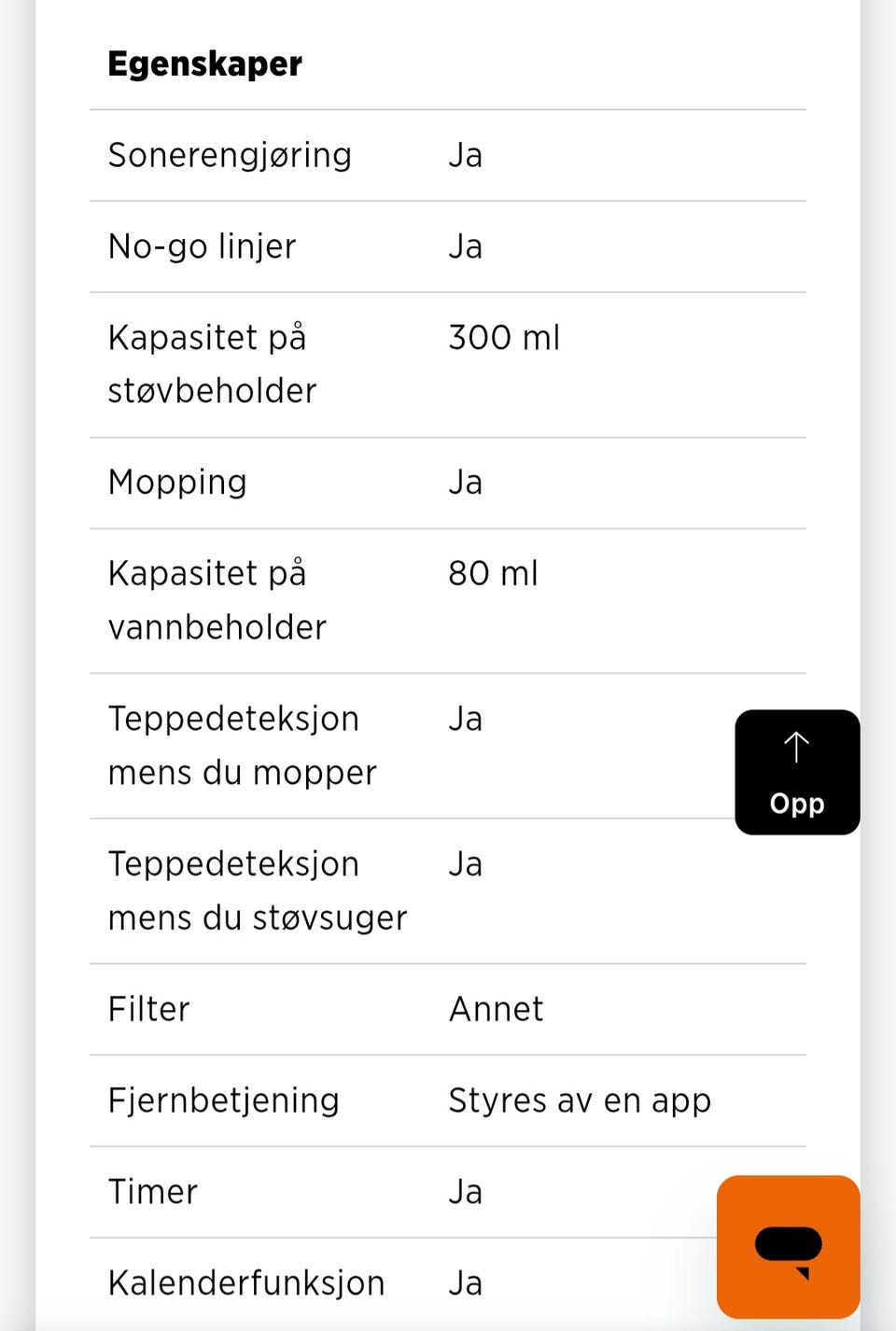Click the upward arrow icon above Opp

[x=796, y=748]
